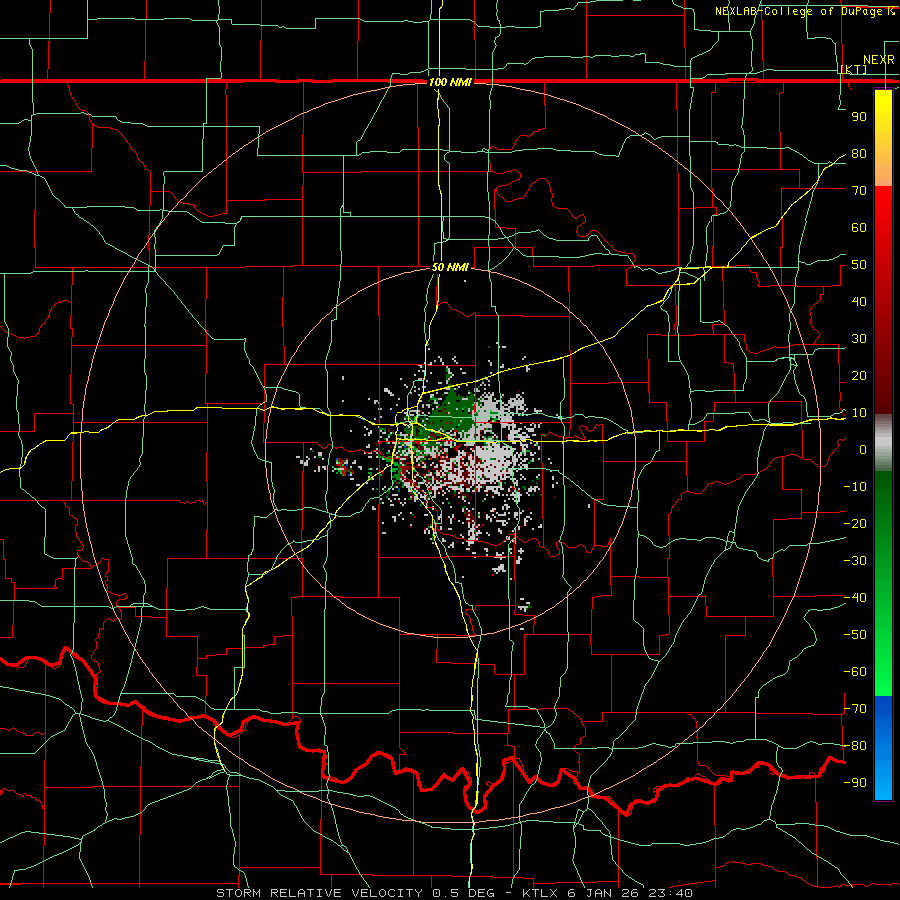Select the blue segment of velocity scale
The image size is (900, 900).
point(883,748)
